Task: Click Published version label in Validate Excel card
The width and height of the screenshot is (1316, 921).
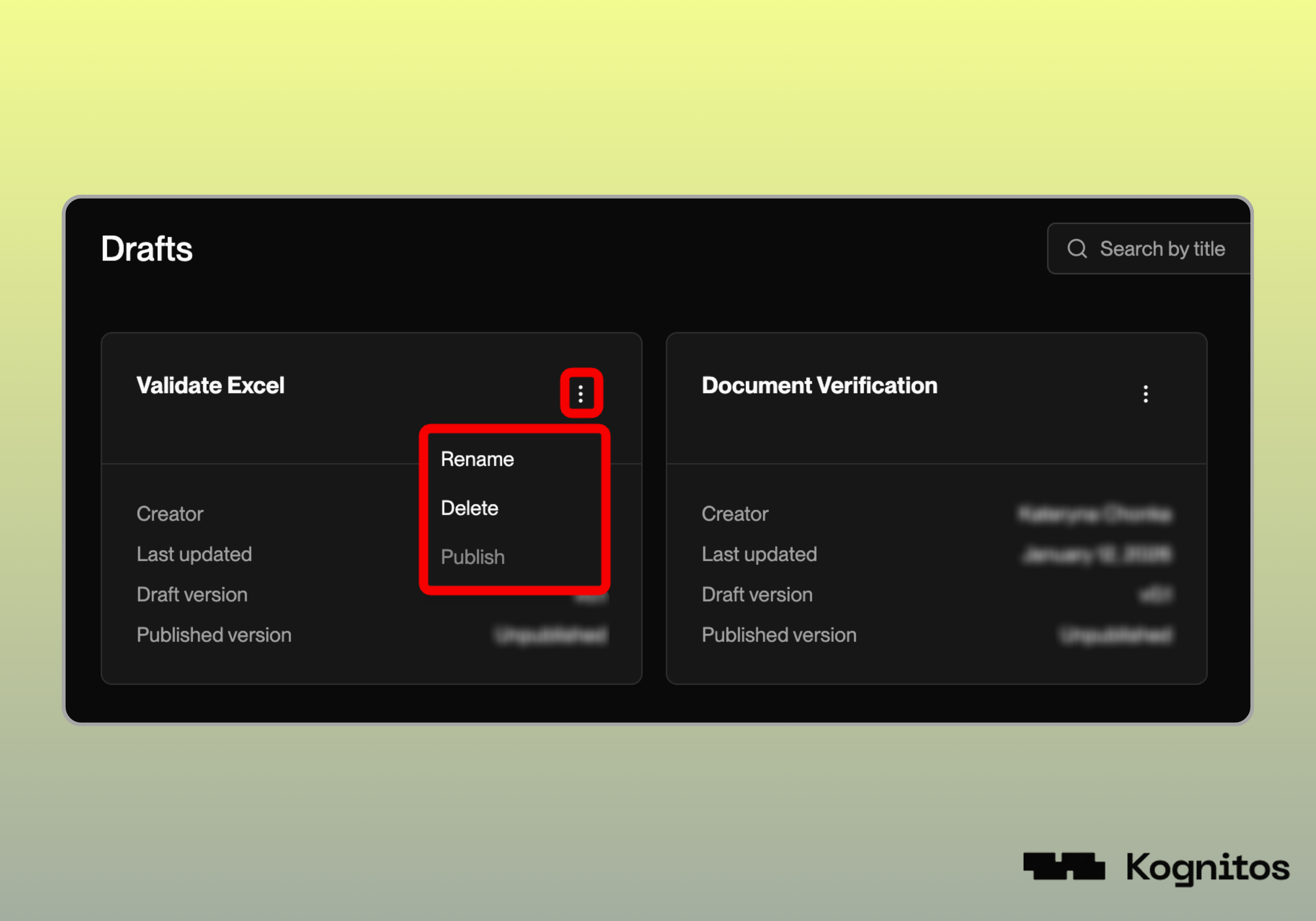Action: (x=214, y=635)
